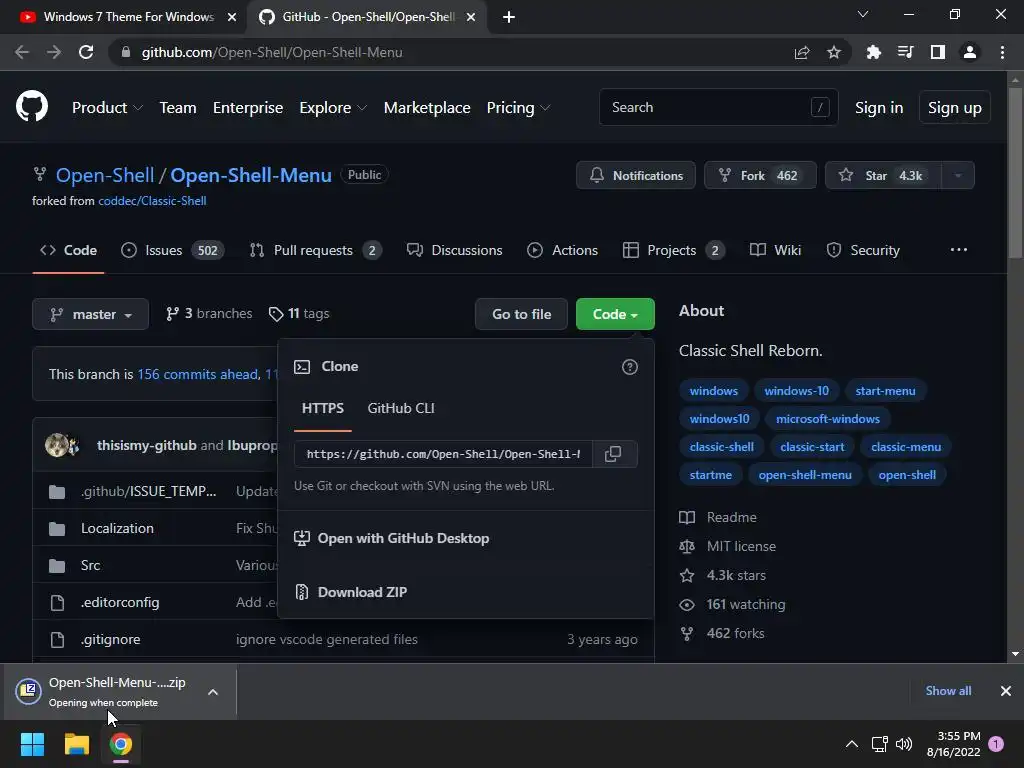This screenshot has height=768, width=1024.
Task: Reload the page with the refresh icon
Action: (x=86, y=52)
